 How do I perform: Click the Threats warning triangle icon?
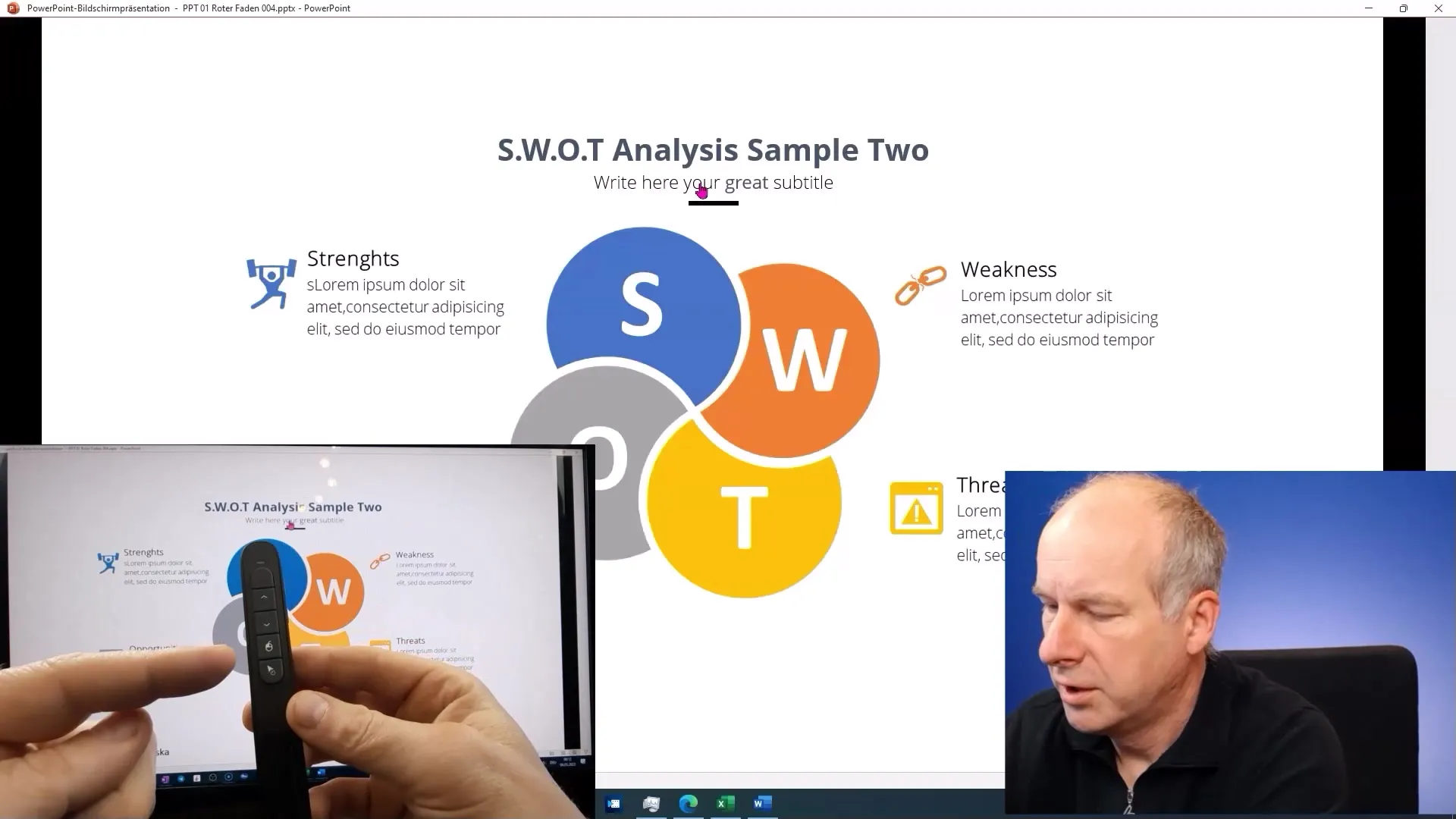click(x=915, y=510)
